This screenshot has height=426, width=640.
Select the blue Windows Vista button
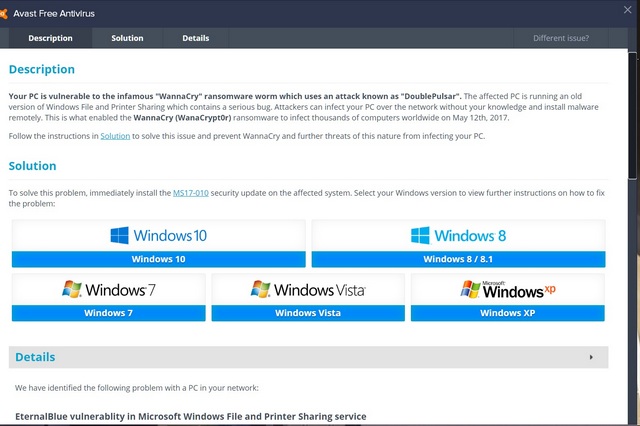coord(308,313)
